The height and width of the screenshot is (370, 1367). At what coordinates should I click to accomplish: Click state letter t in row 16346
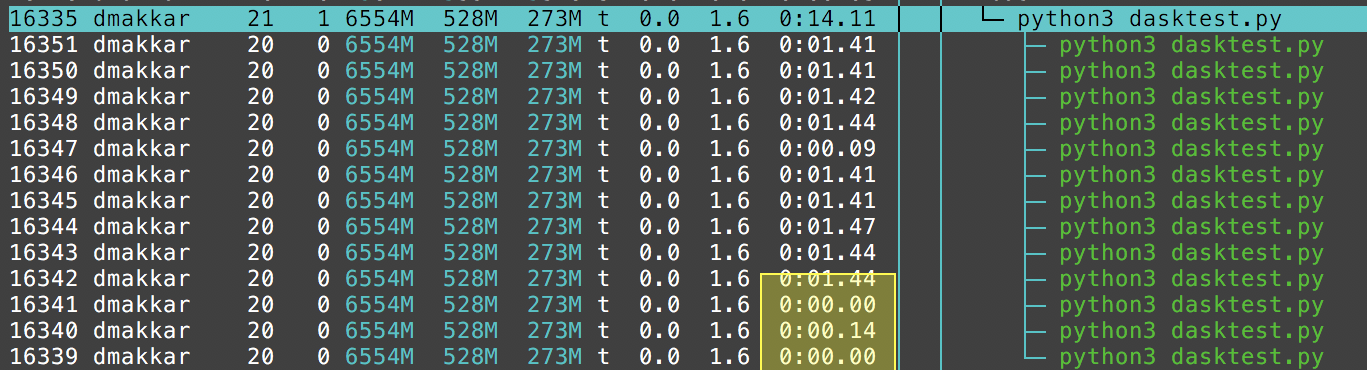tap(603, 175)
